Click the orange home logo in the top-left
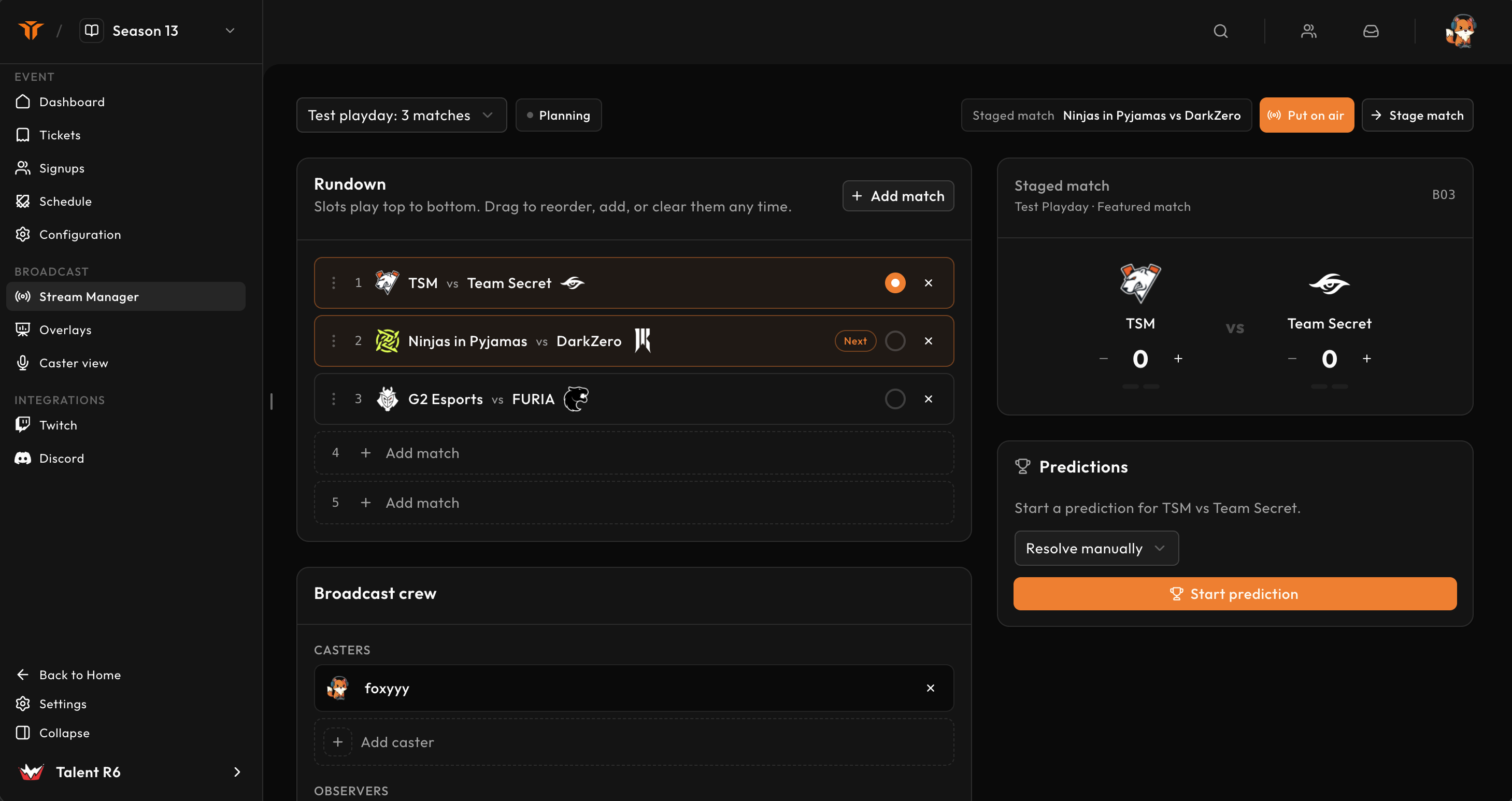The height and width of the screenshot is (801, 1512). [x=31, y=31]
